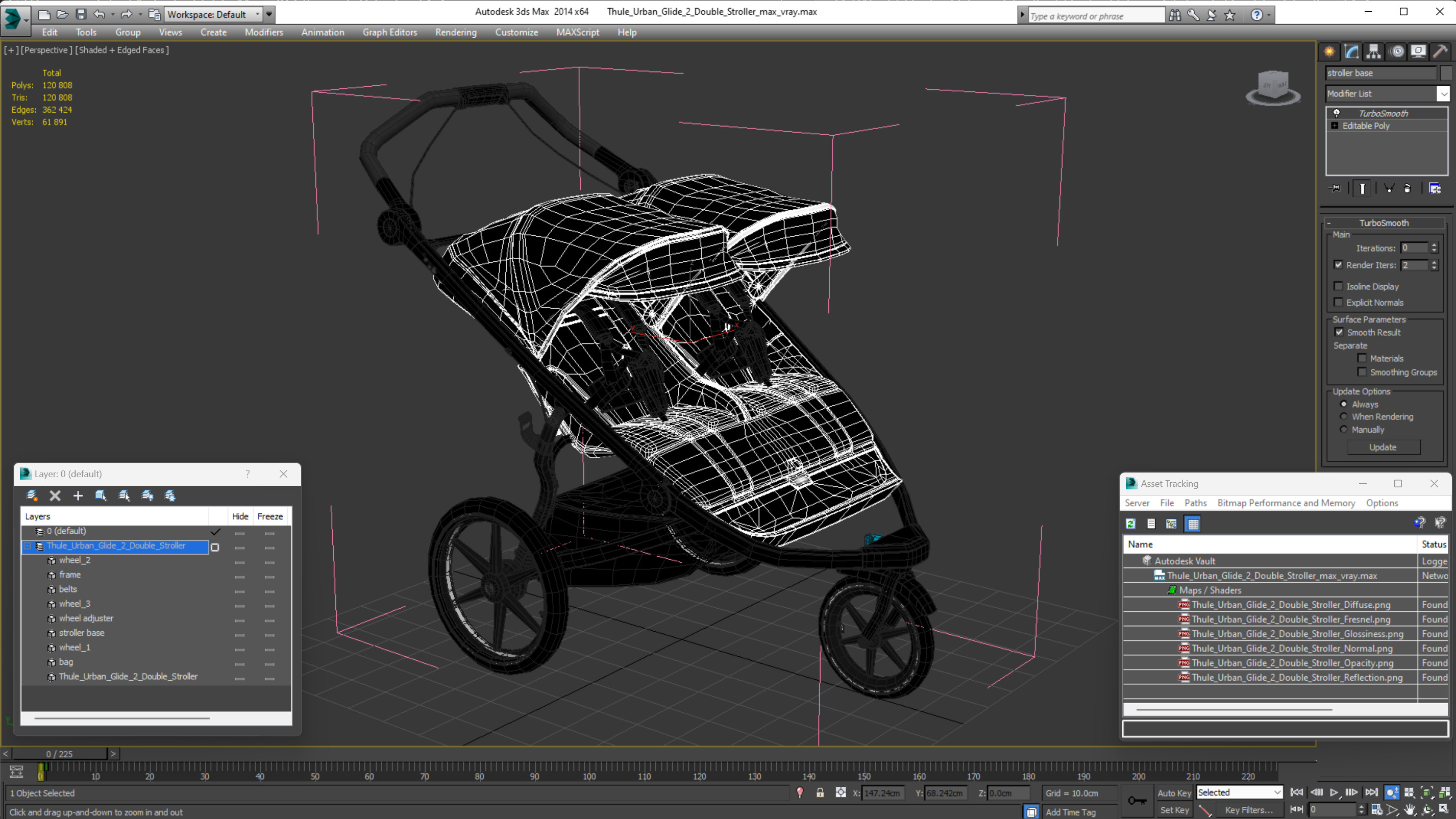
Task: Toggle TurboSmooth modifier lightbulb visibility
Action: pyautogui.click(x=1337, y=113)
